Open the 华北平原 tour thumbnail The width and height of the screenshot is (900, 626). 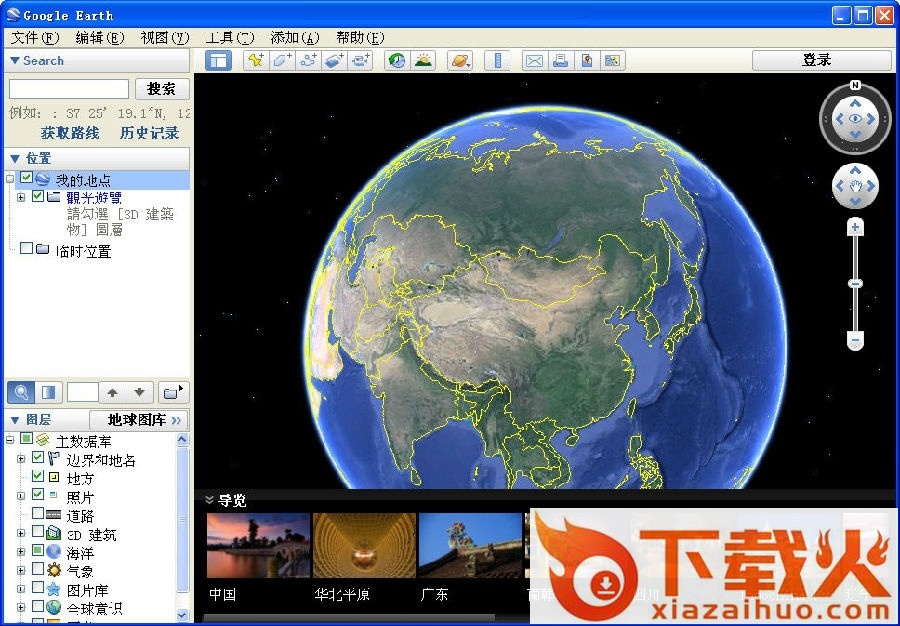(364, 545)
